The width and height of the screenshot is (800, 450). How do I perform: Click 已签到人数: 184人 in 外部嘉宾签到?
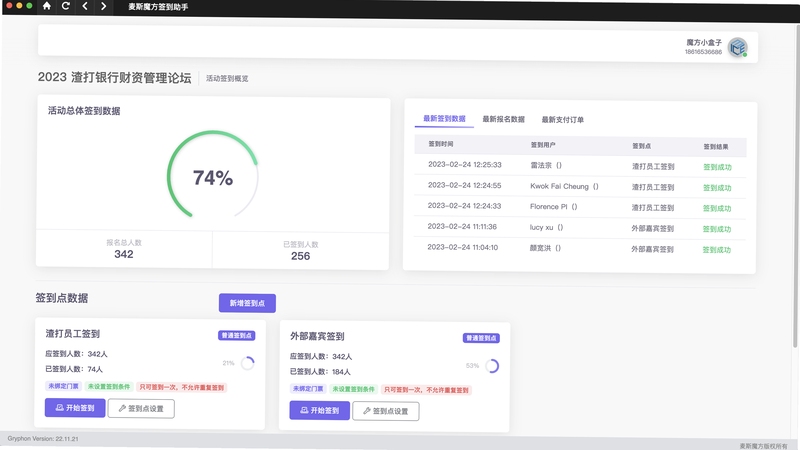pyautogui.click(x=320, y=371)
